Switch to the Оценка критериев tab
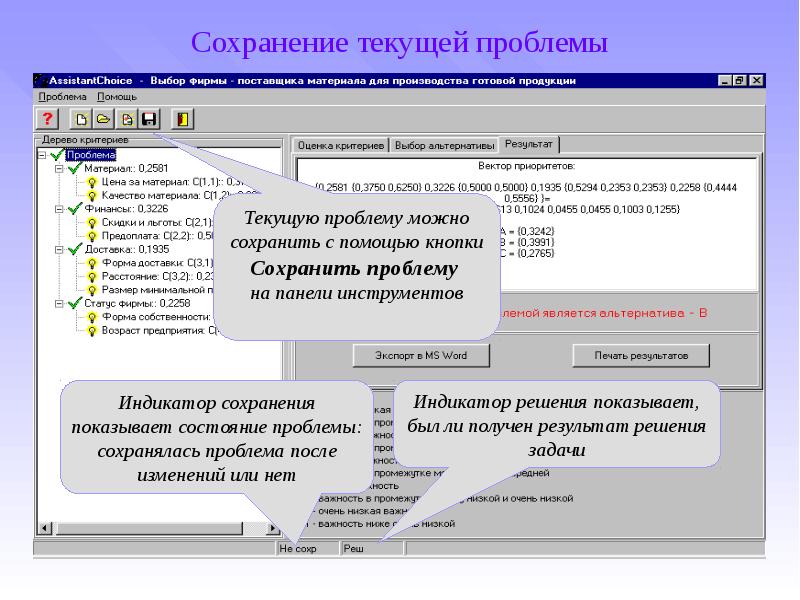800x600 pixels. point(341,145)
